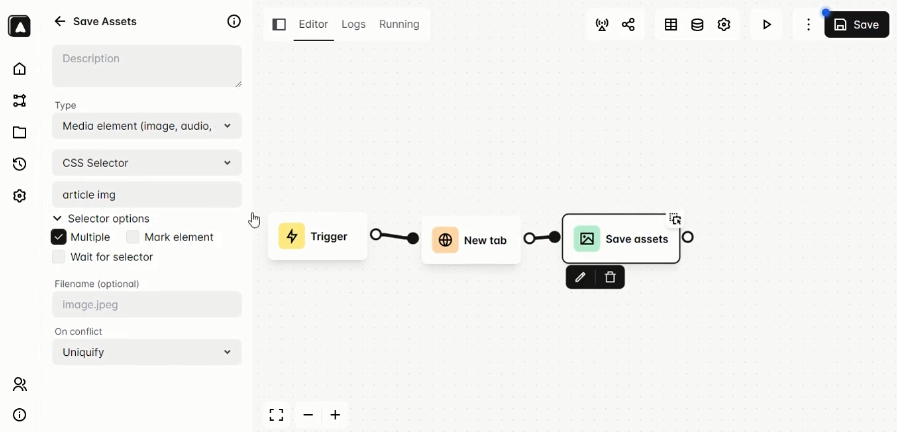Collapse the Selector options section
897x432 pixels.
click(101, 218)
